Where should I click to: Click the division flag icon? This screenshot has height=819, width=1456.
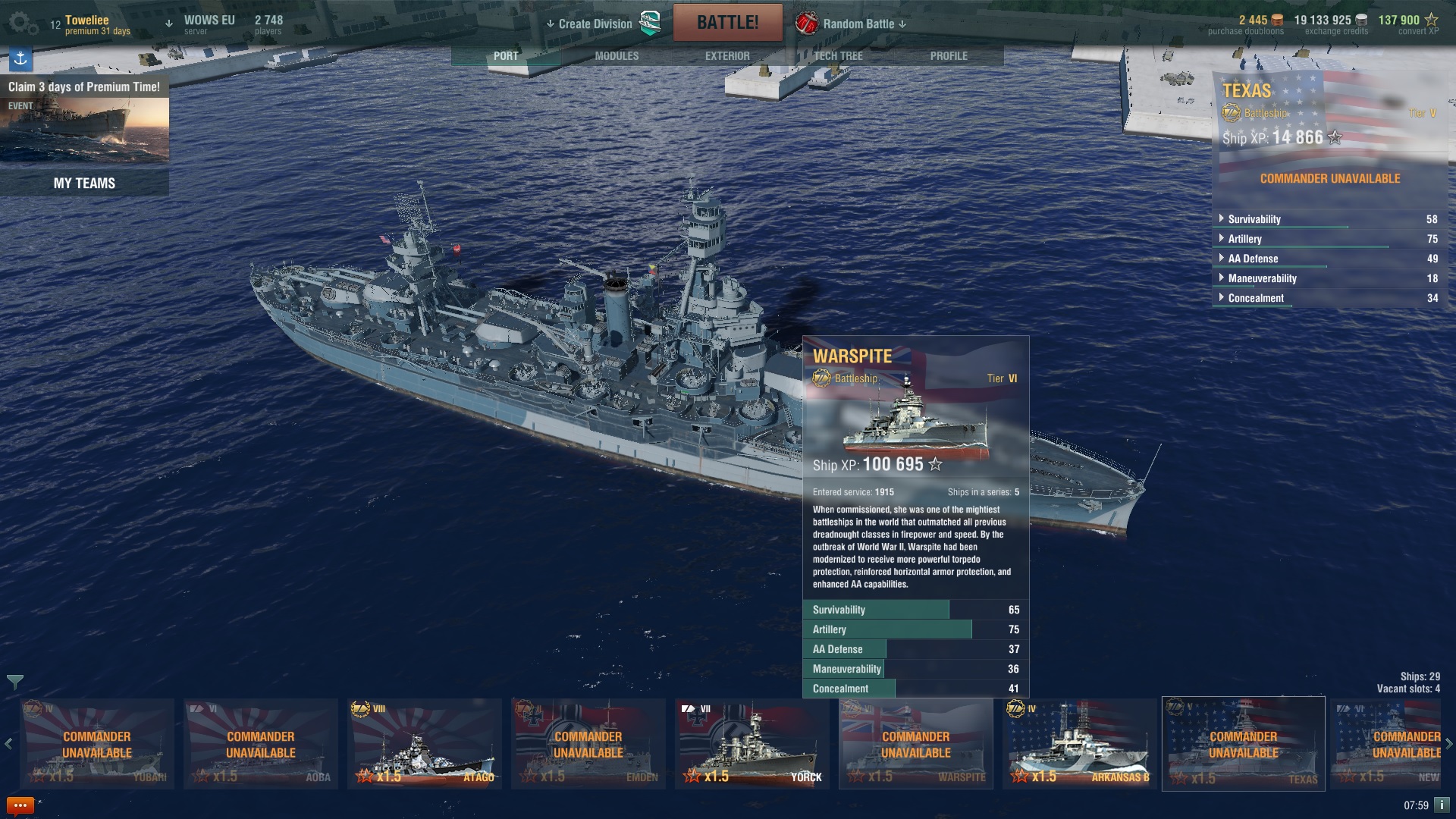tap(650, 24)
